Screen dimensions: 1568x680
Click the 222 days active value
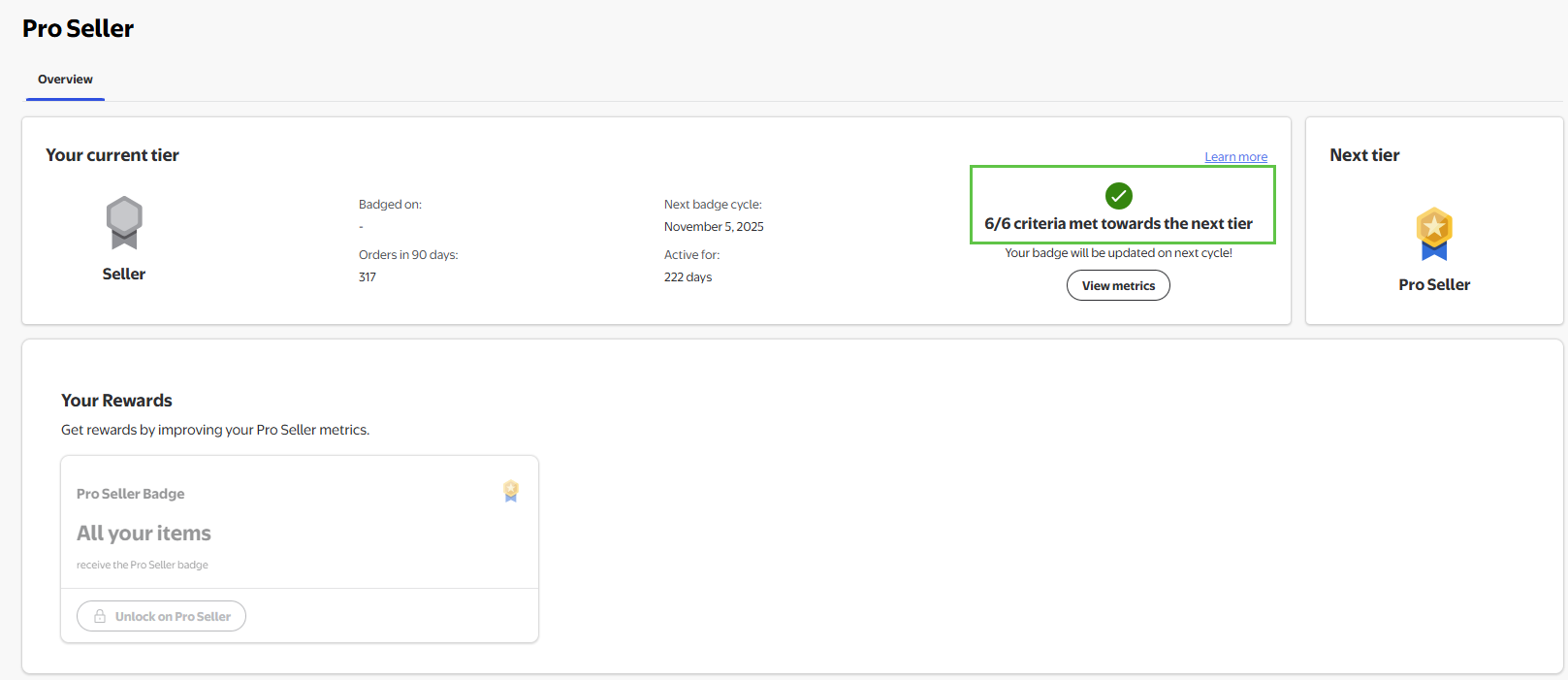point(688,277)
